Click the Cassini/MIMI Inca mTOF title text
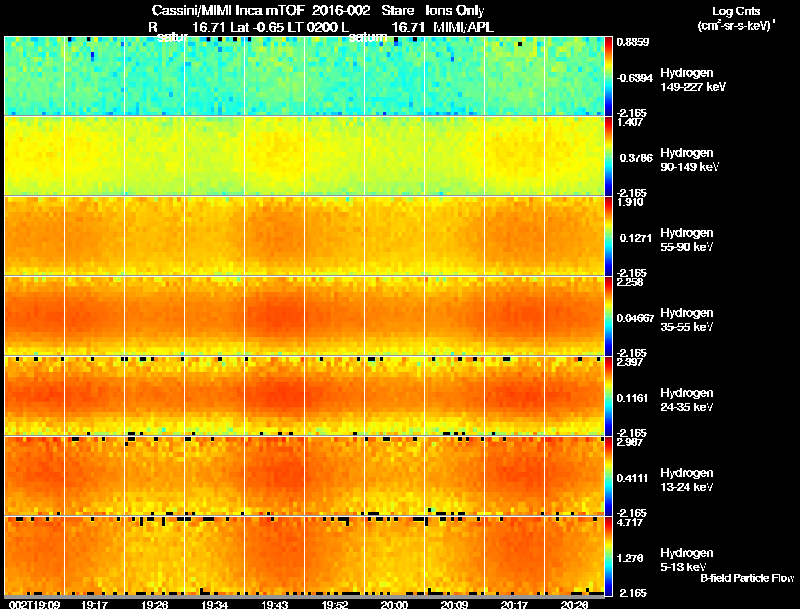This screenshot has width=800, height=609. click(228, 11)
